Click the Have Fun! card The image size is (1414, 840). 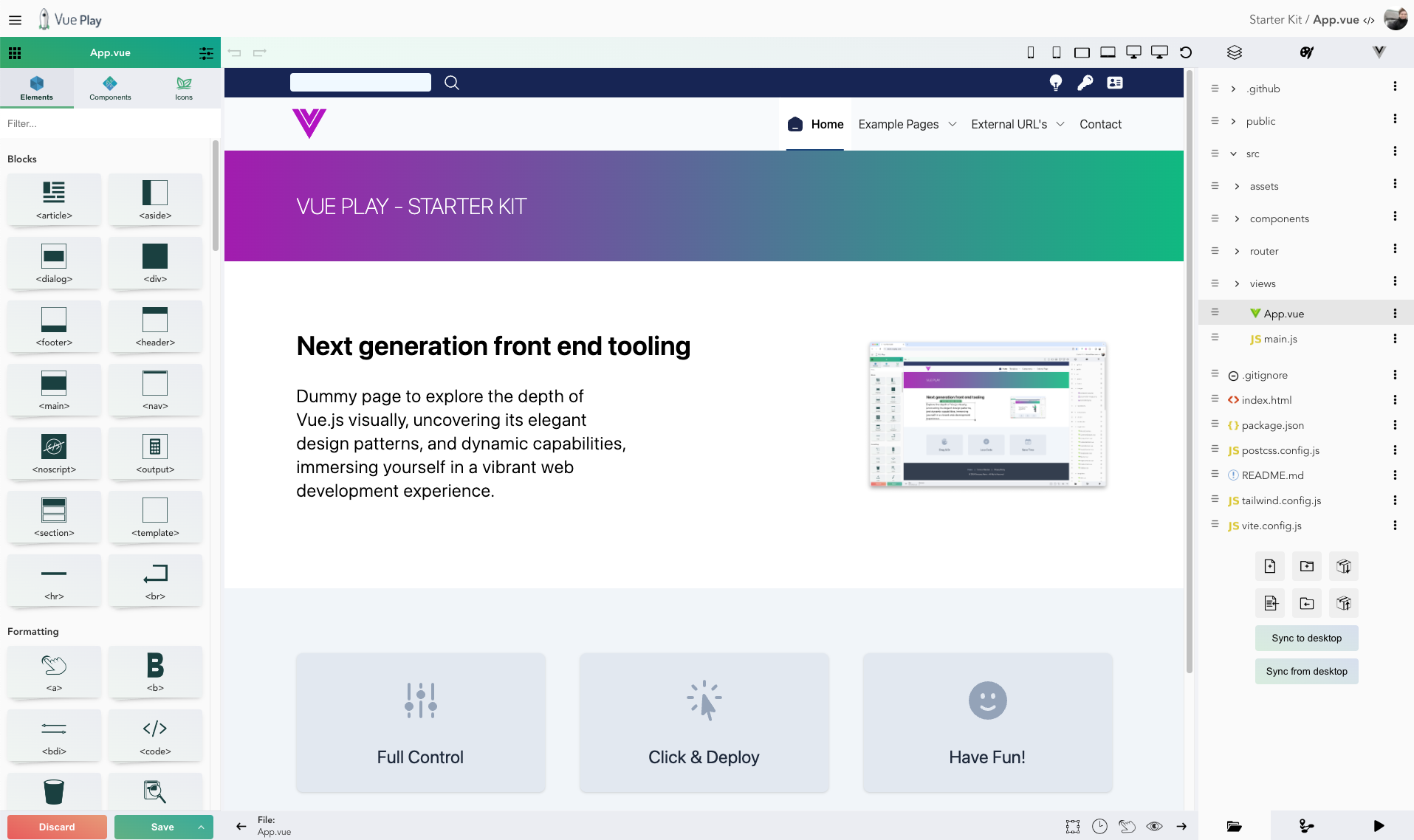(987, 722)
